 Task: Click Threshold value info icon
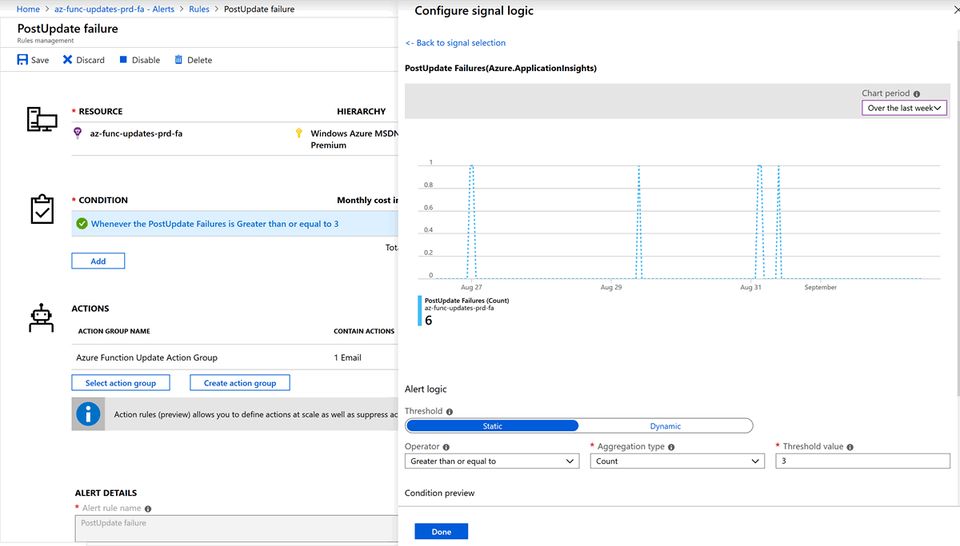(x=850, y=447)
